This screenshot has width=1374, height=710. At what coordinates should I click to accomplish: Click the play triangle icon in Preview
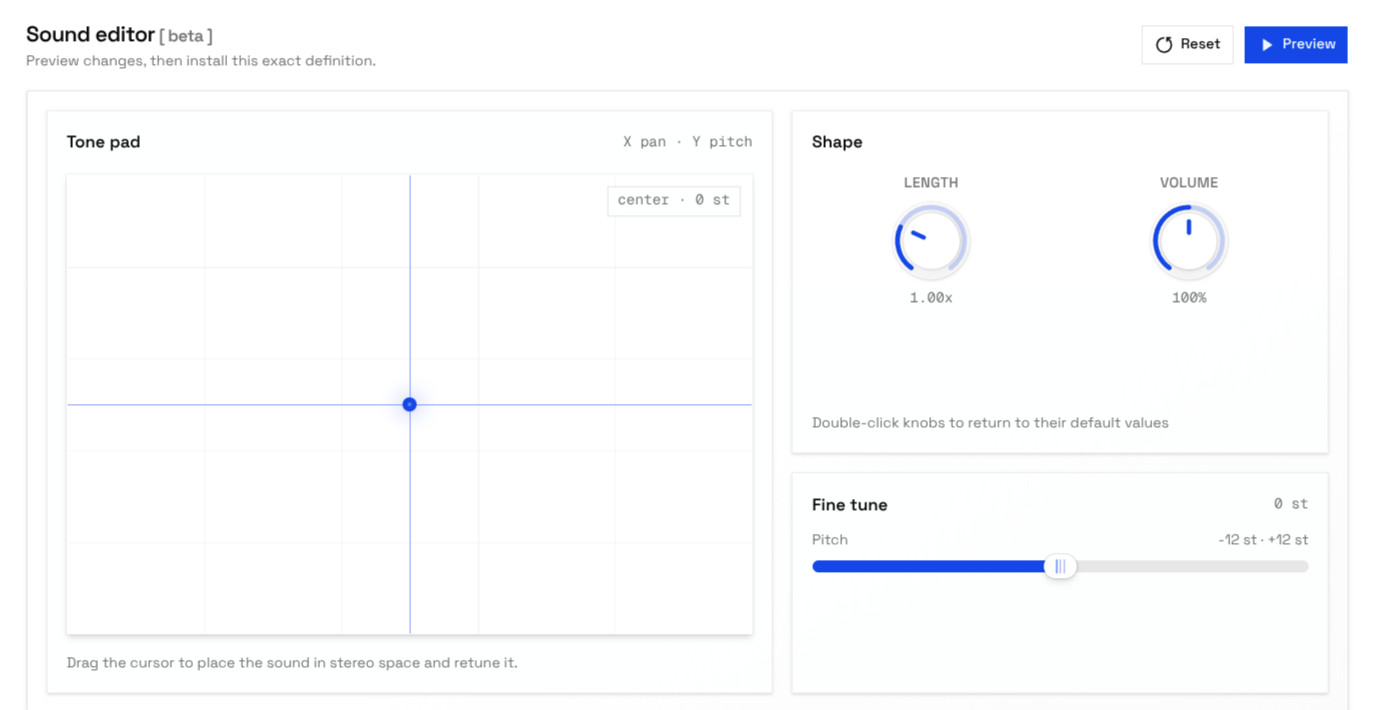1267,45
